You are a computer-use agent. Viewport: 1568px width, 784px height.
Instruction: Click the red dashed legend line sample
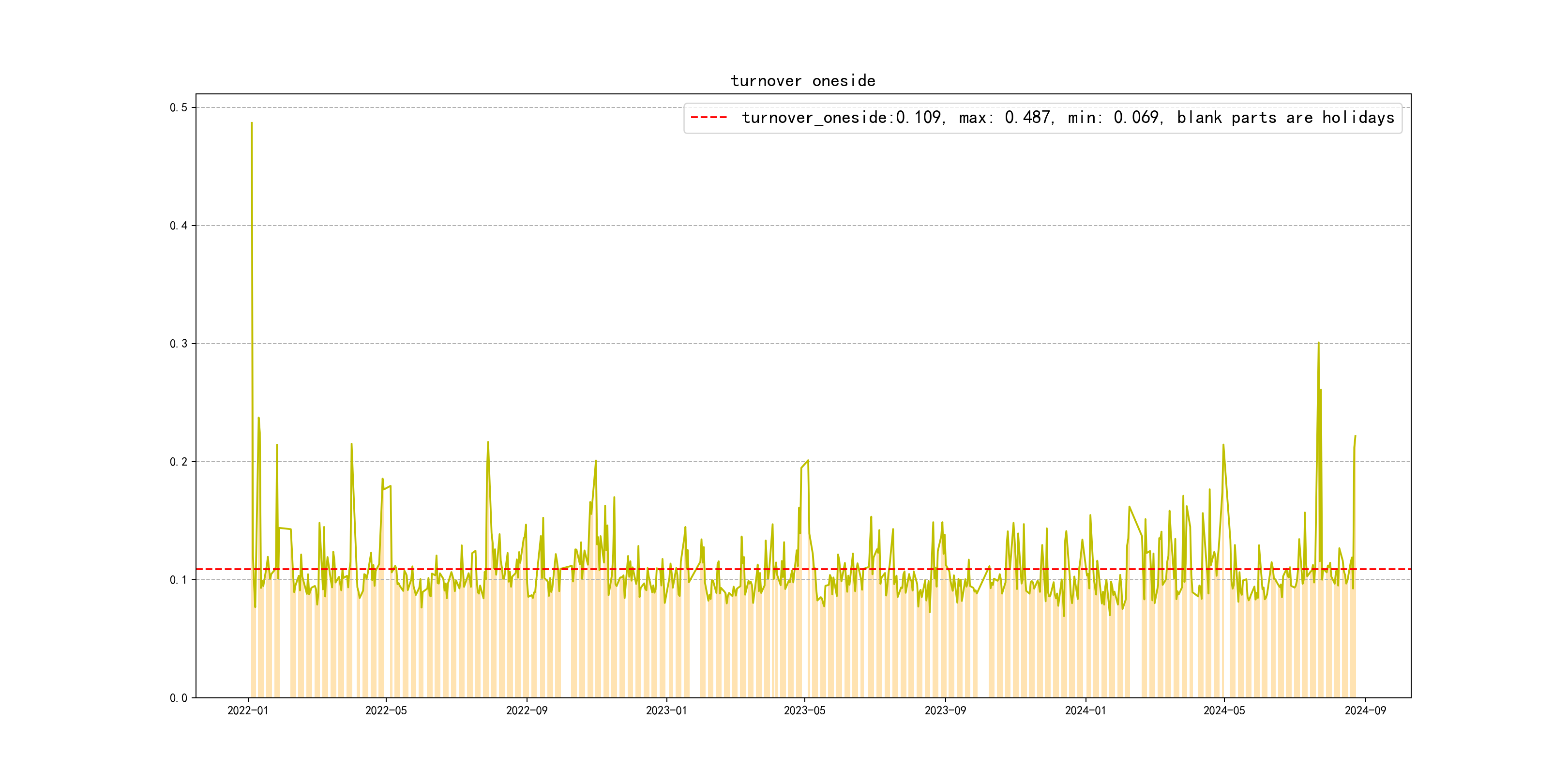[709, 118]
